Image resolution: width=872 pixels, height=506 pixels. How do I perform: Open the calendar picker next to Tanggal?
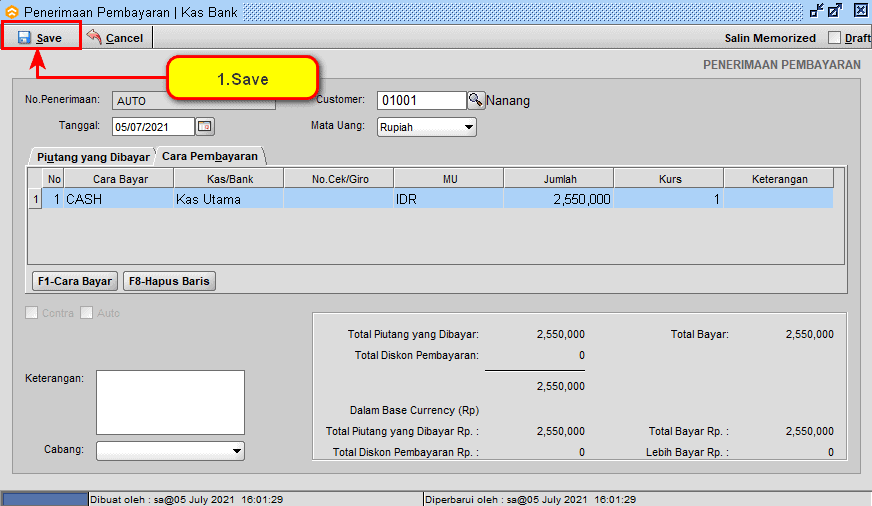pos(205,126)
